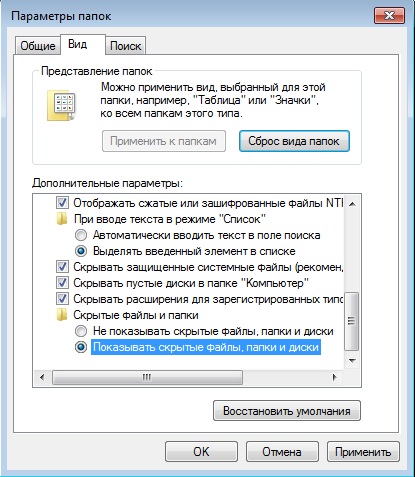
Task: Click the Параметры папок title text
Action: [x=61, y=16]
